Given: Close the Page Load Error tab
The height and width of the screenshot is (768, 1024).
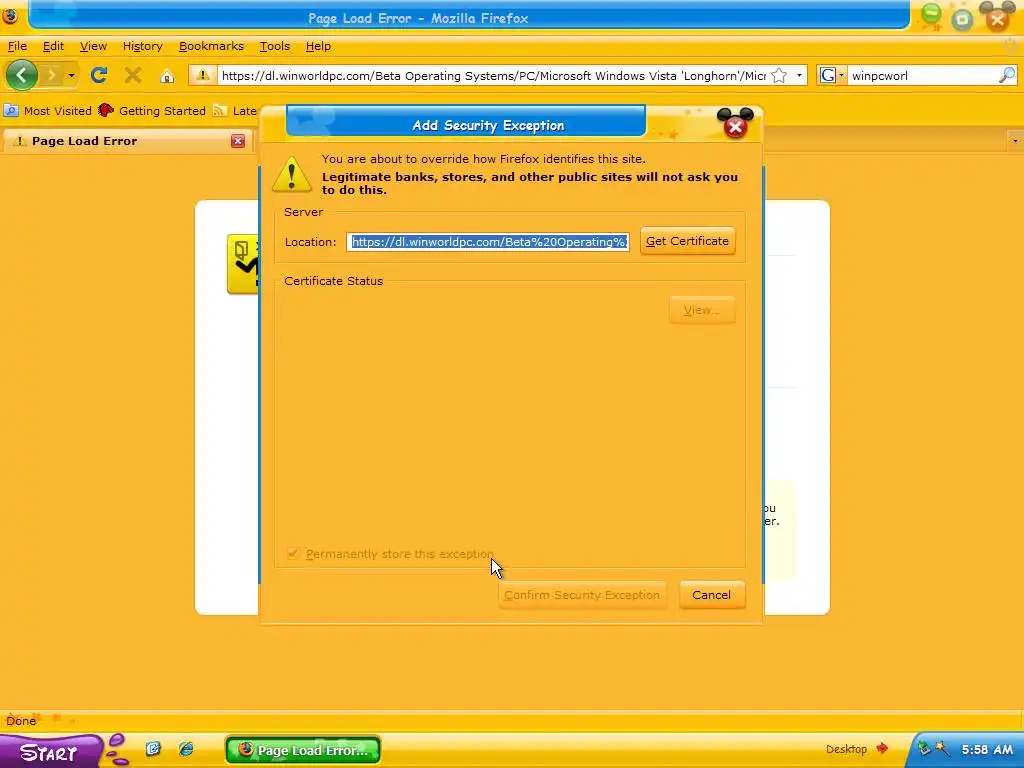Looking at the screenshot, I should (x=238, y=141).
